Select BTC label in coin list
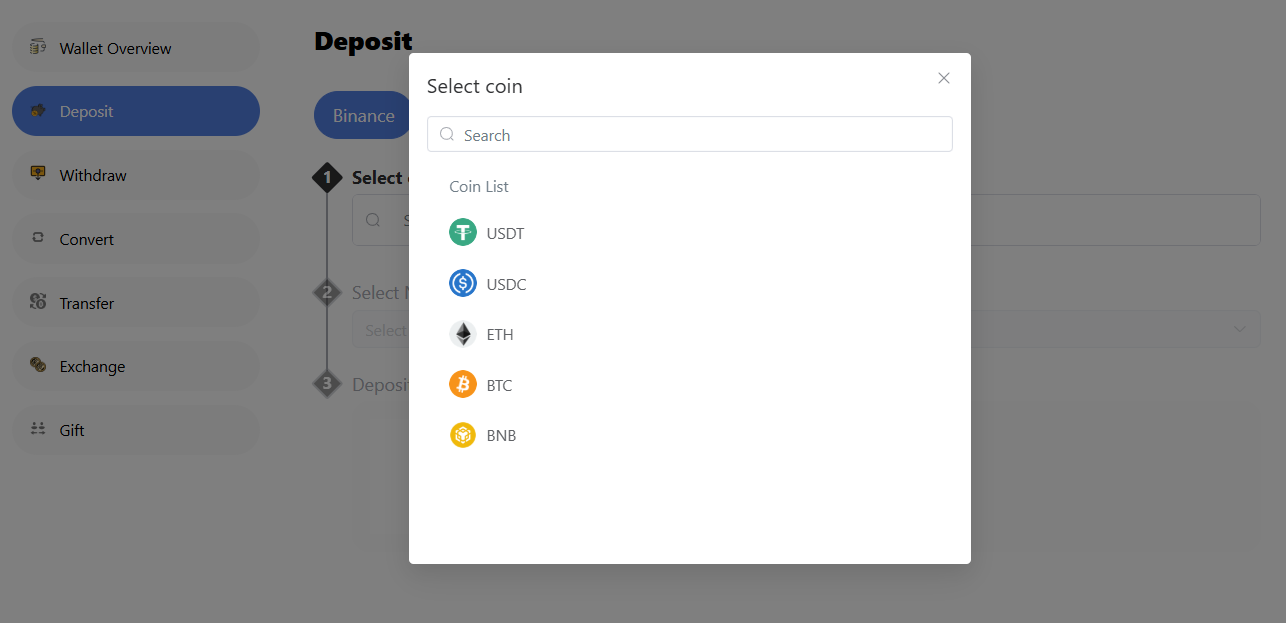 tap(499, 385)
